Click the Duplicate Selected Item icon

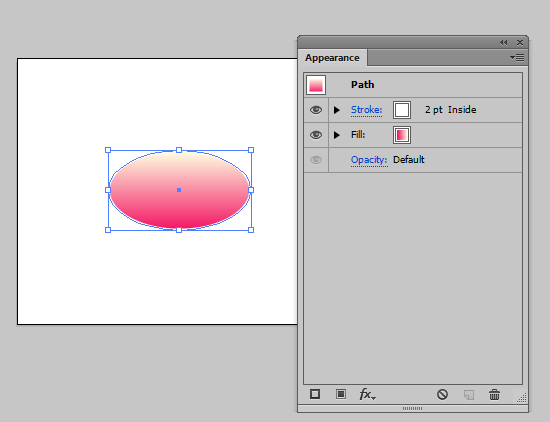click(x=469, y=395)
